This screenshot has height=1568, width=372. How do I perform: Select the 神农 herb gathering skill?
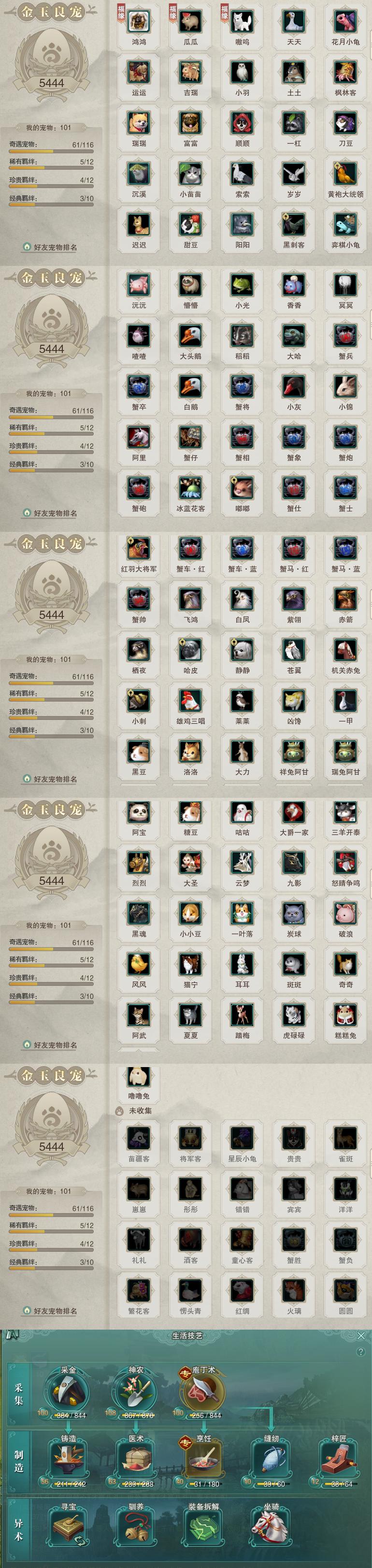(x=136, y=1392)
